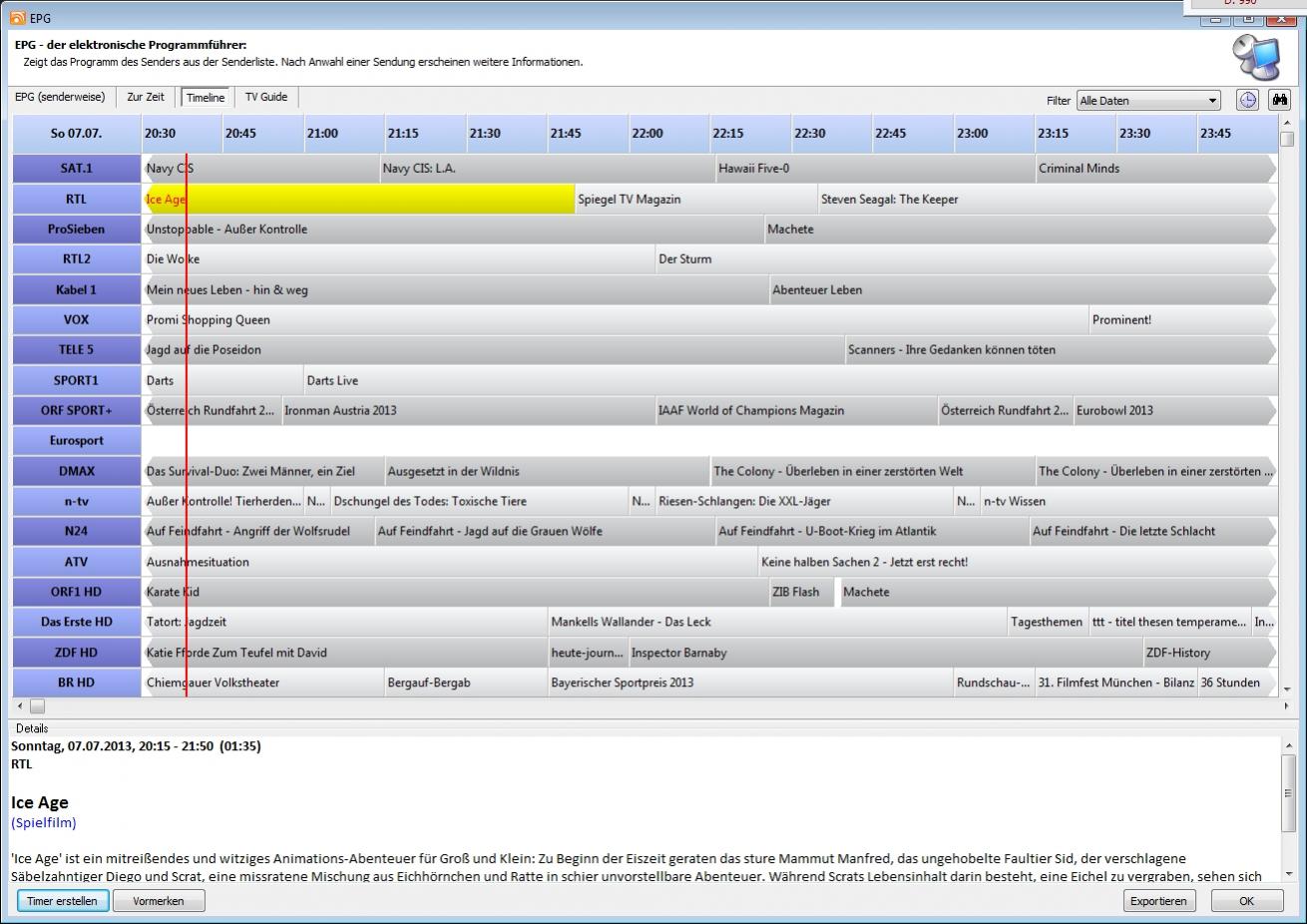The width and height of the screenshot is (1307, 924).
Task: Click the details panel scroll down arrow
Action: 1287,875
